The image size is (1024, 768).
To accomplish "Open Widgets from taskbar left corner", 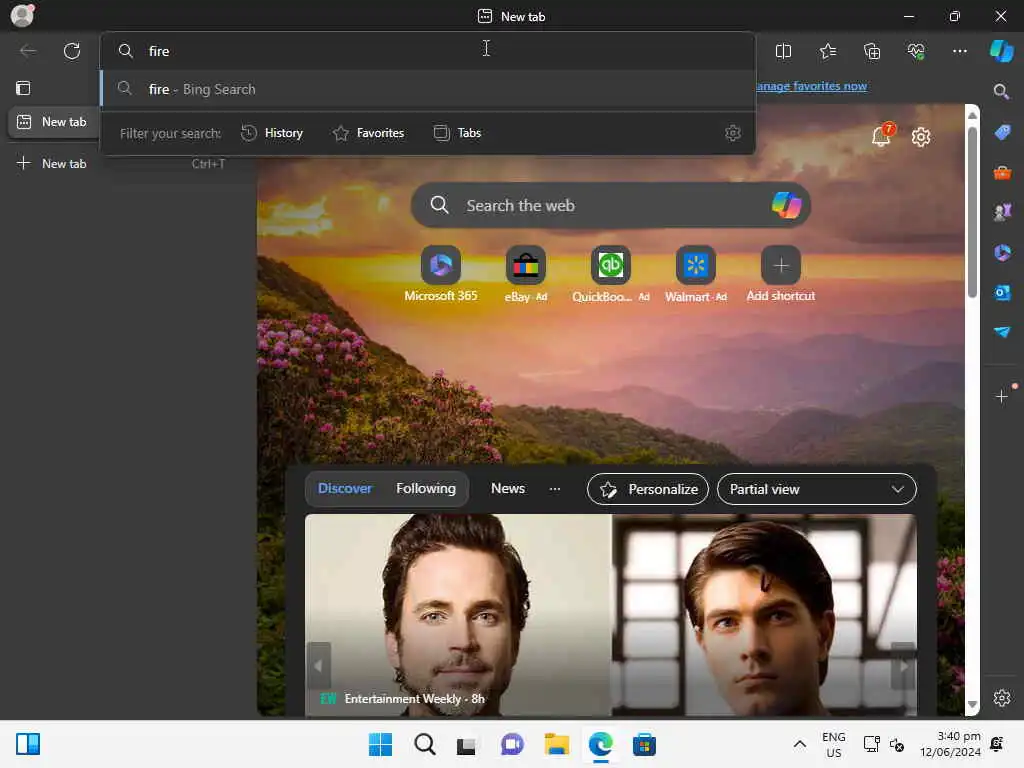I will click(28, 744).
